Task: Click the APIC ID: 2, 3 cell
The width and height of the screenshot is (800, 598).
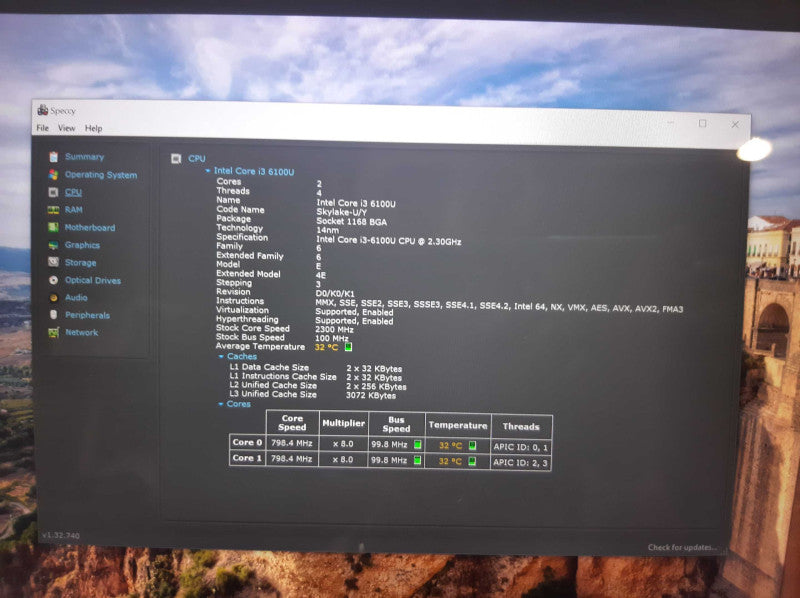Action: tap(520, 463)
